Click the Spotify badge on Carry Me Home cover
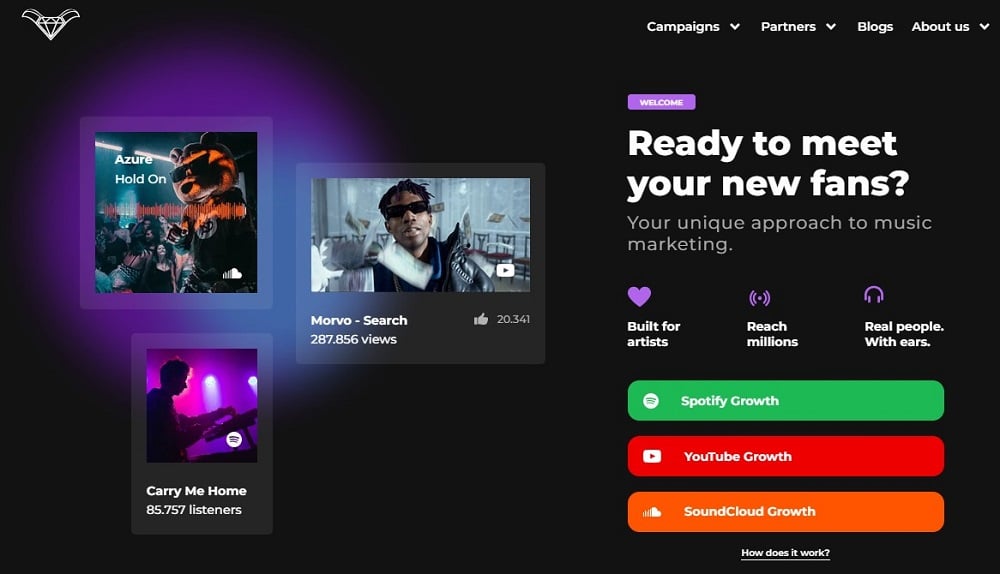 click(234, 439)
